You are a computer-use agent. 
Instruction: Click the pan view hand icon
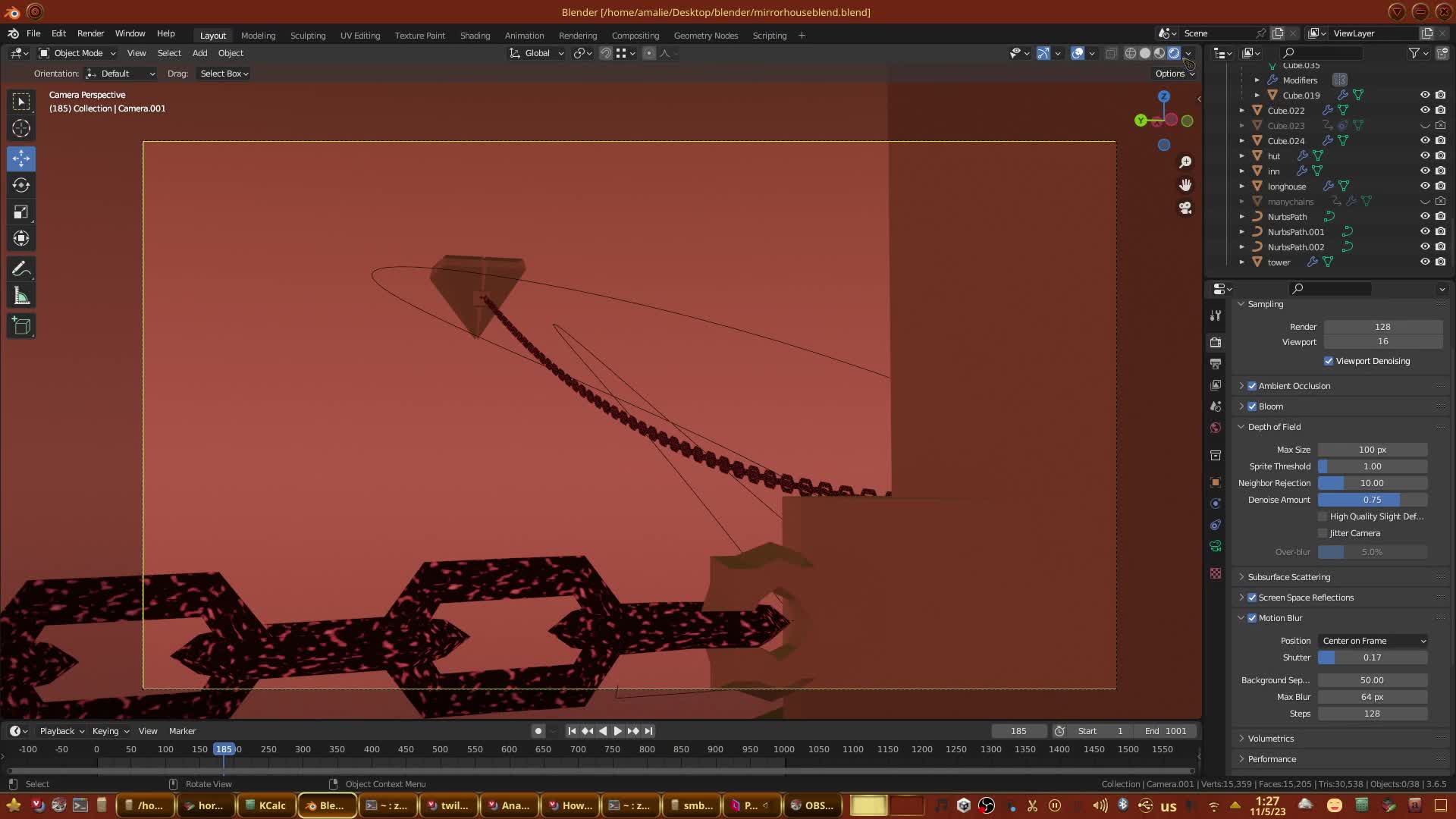[x=1185, y=185]
